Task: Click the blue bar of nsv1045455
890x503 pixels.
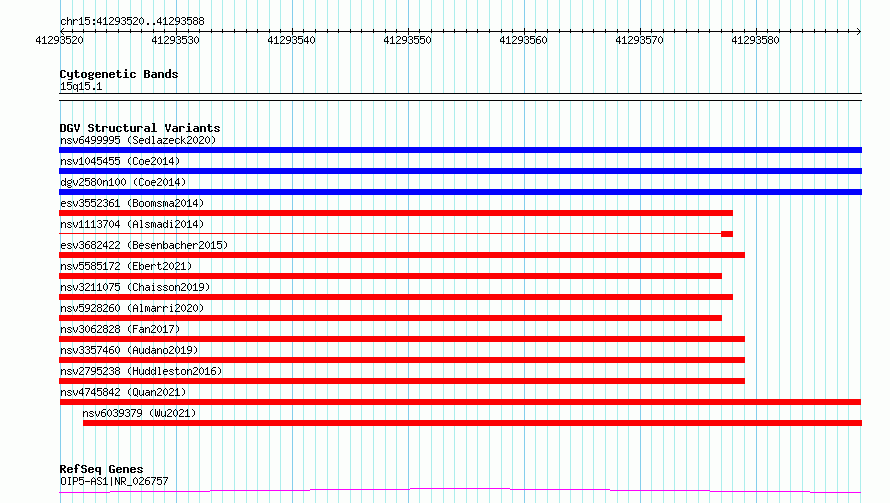Action: [460, 171]
